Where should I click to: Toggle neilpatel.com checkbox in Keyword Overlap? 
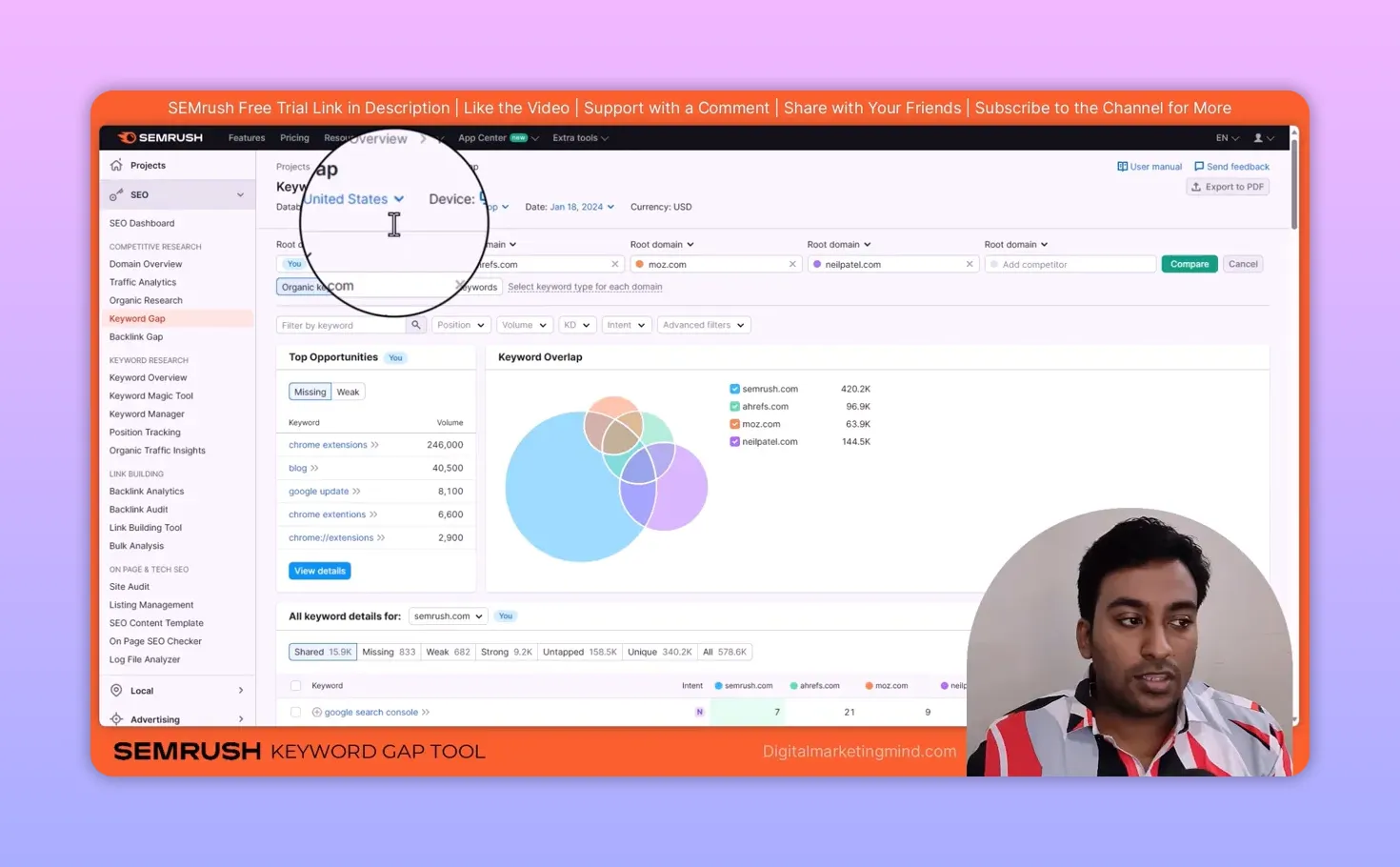click(x=734, y=442)
